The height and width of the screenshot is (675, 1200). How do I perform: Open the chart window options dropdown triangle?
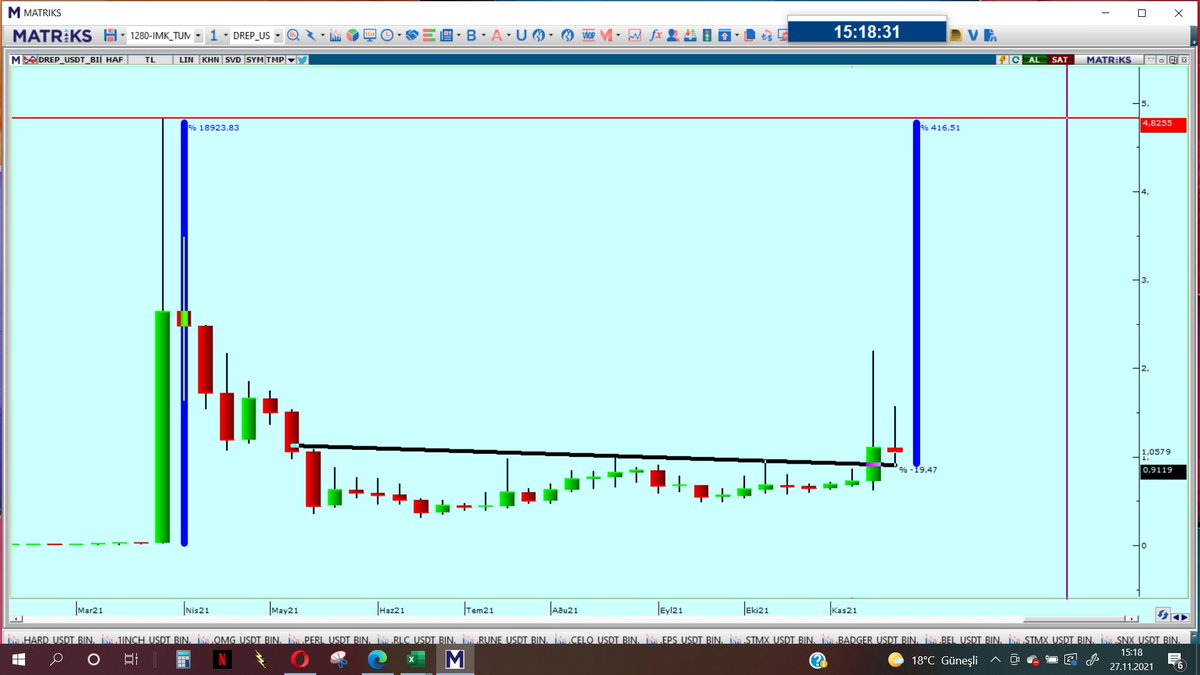[x=1150, y=60]
